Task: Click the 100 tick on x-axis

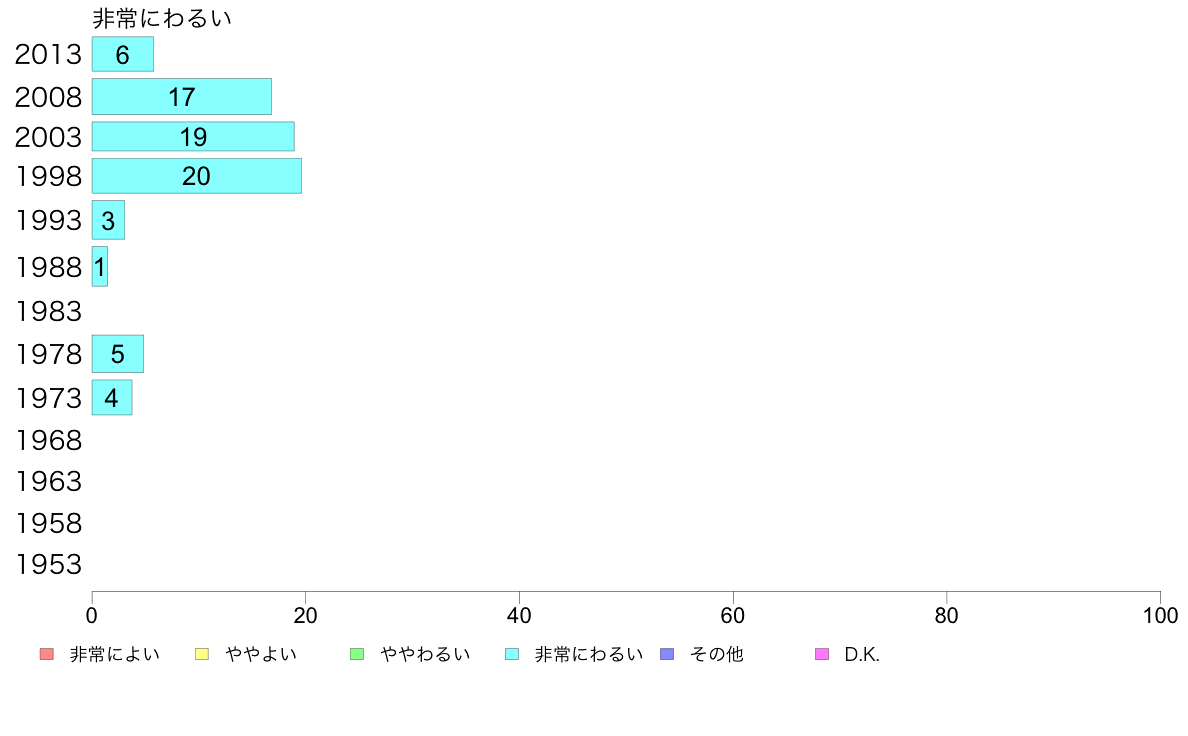Action: coord(1160,615)
